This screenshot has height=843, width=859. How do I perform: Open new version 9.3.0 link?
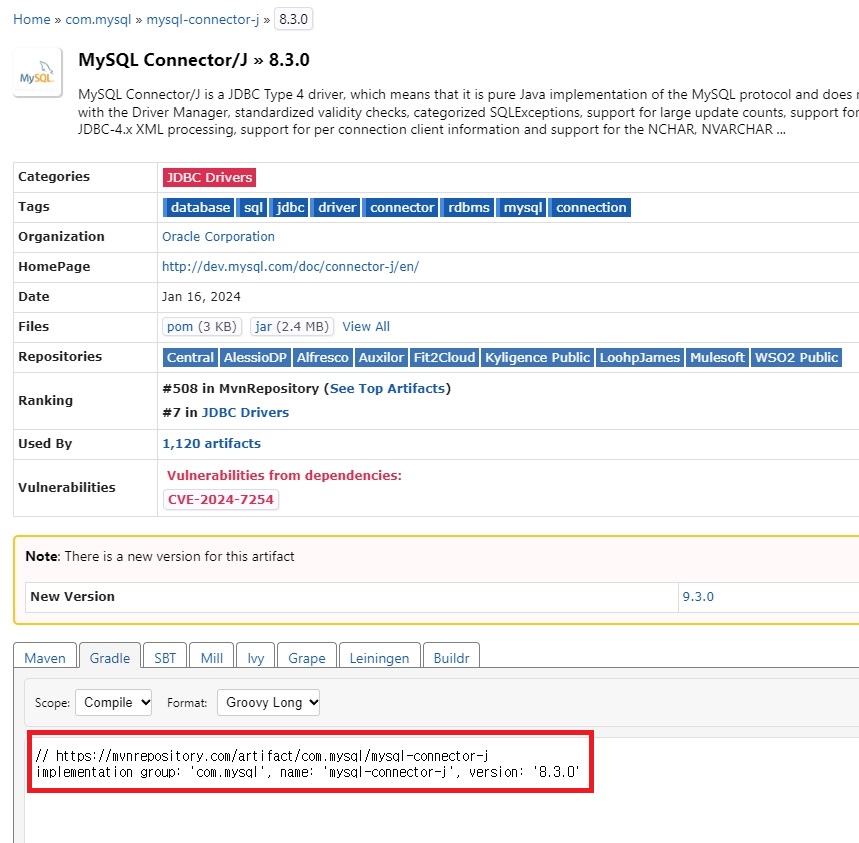[698, 597]
